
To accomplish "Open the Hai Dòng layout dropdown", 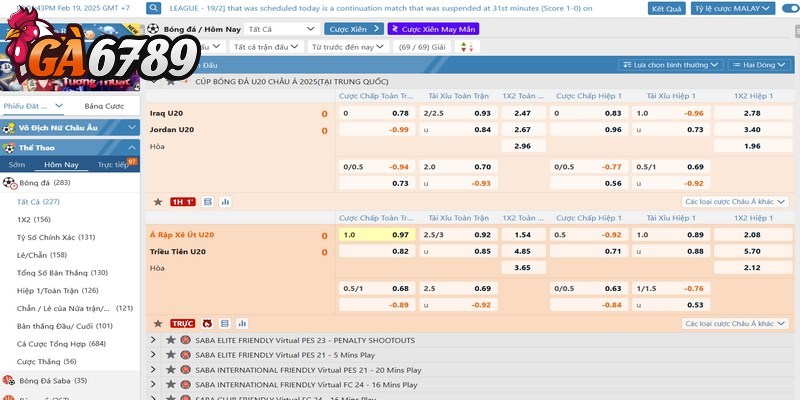I will pyautogui.click(x=759, y=65).
